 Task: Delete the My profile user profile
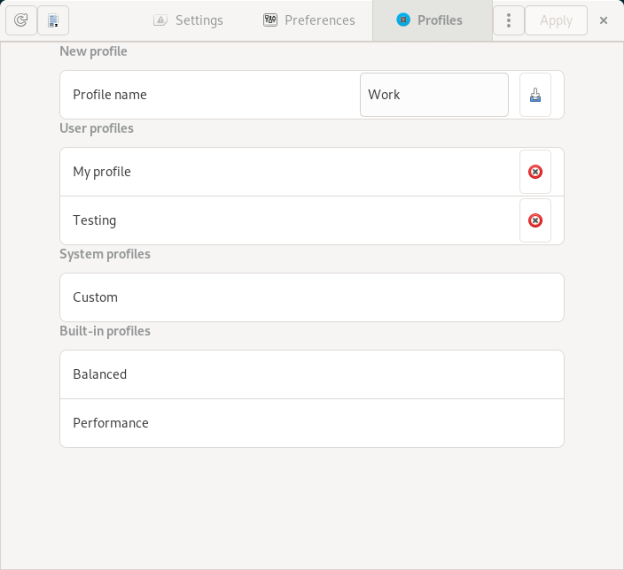(535, 172)
